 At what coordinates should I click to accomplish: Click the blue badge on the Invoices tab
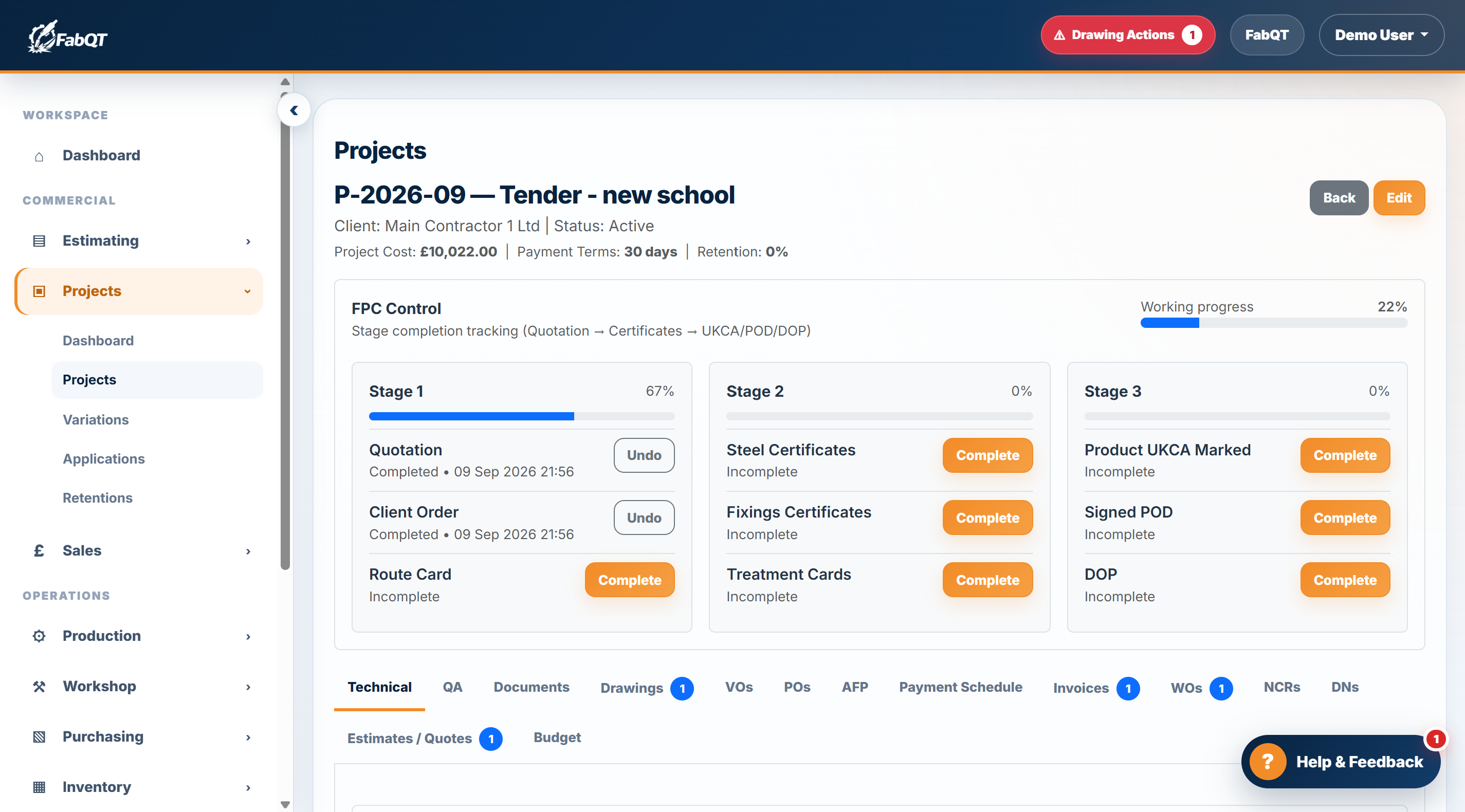pyautogui.click(x=1128, y=688)
